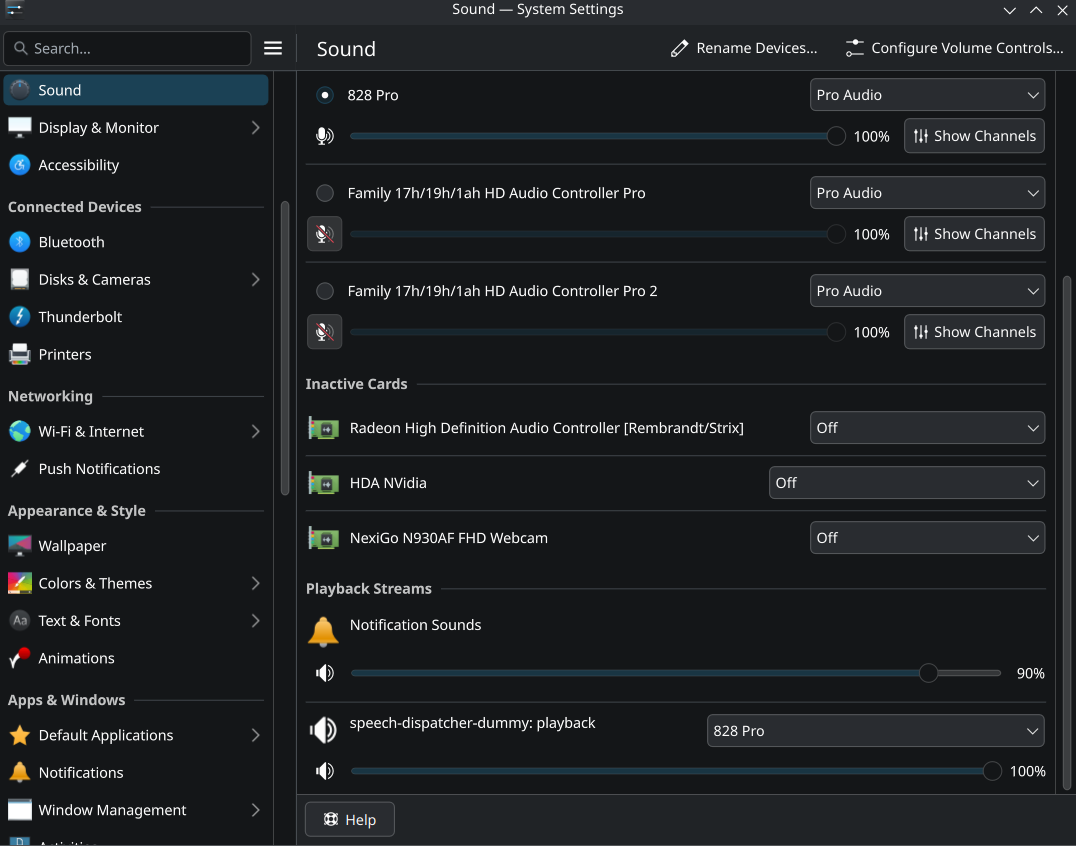This screenshot has height=846, width=1076.
Task: Select Audio Controller Pro 2 radio button
Action: pos(325,291)
